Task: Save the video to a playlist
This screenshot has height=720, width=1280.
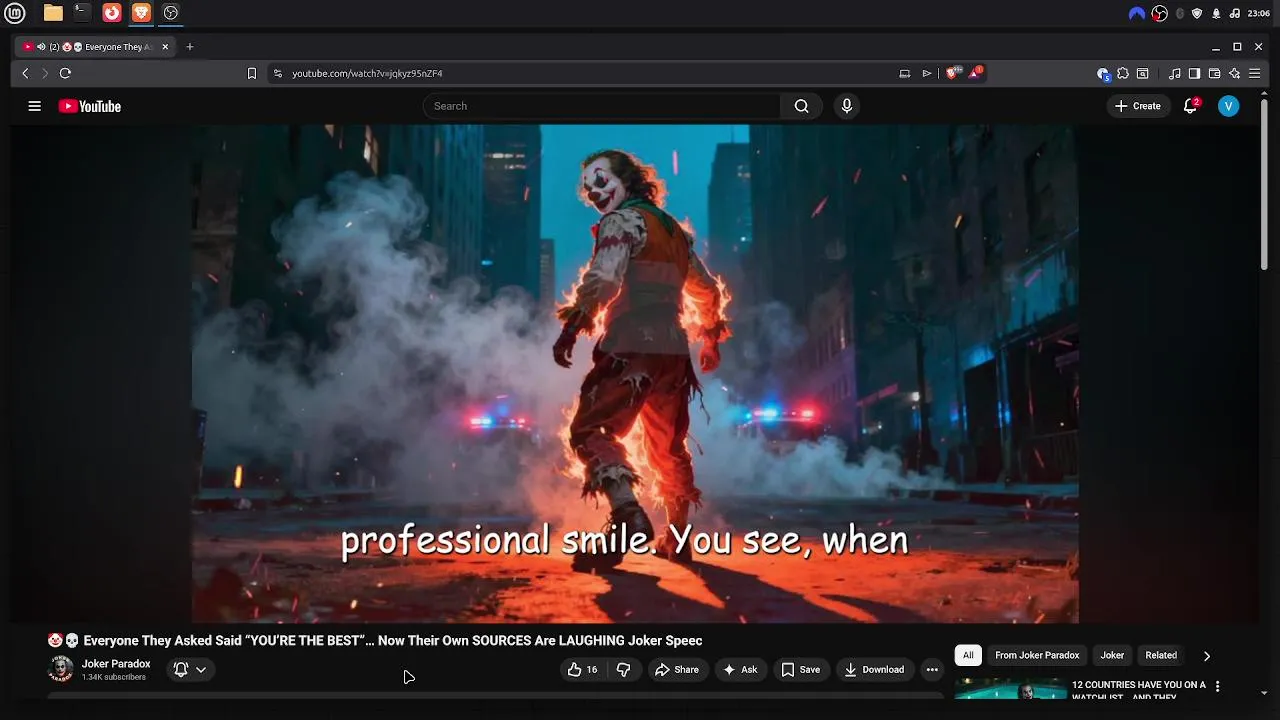Action: (x=800, y=670)
